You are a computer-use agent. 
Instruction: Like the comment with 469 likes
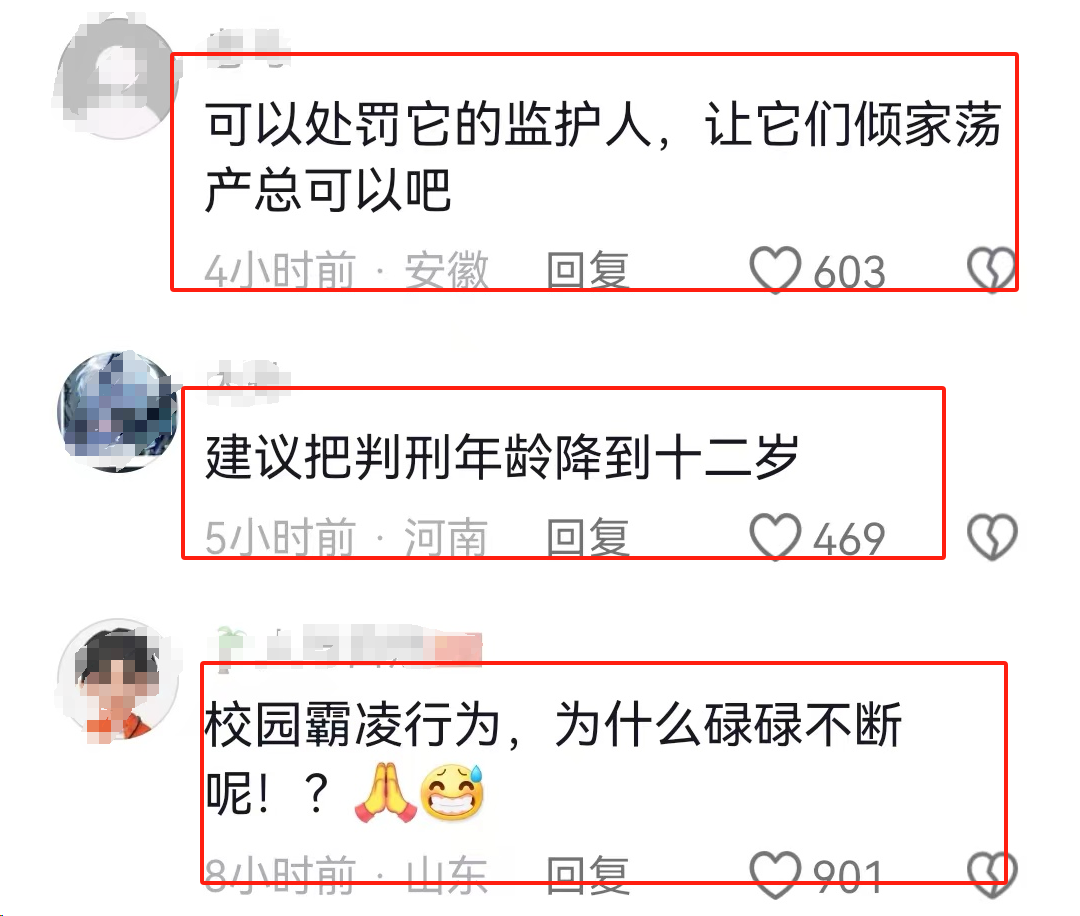point(776,537)
